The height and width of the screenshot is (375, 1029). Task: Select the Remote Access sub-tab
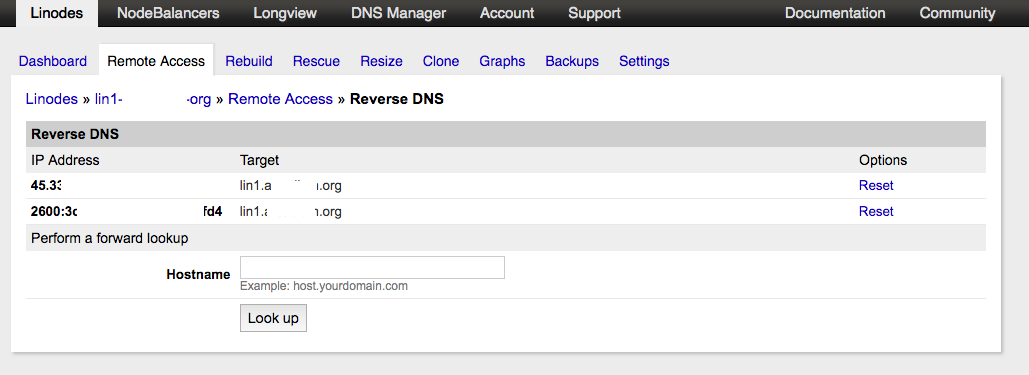tap(156, 61)
